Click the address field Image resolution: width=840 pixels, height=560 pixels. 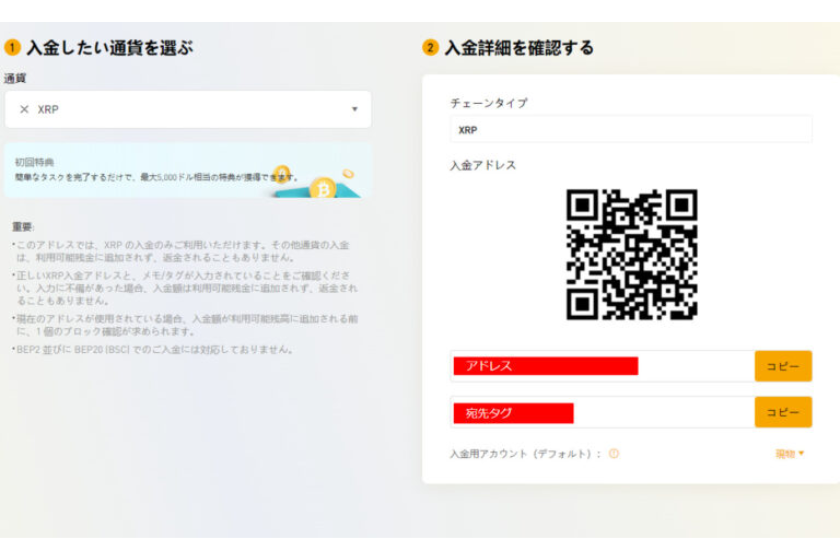603,366
